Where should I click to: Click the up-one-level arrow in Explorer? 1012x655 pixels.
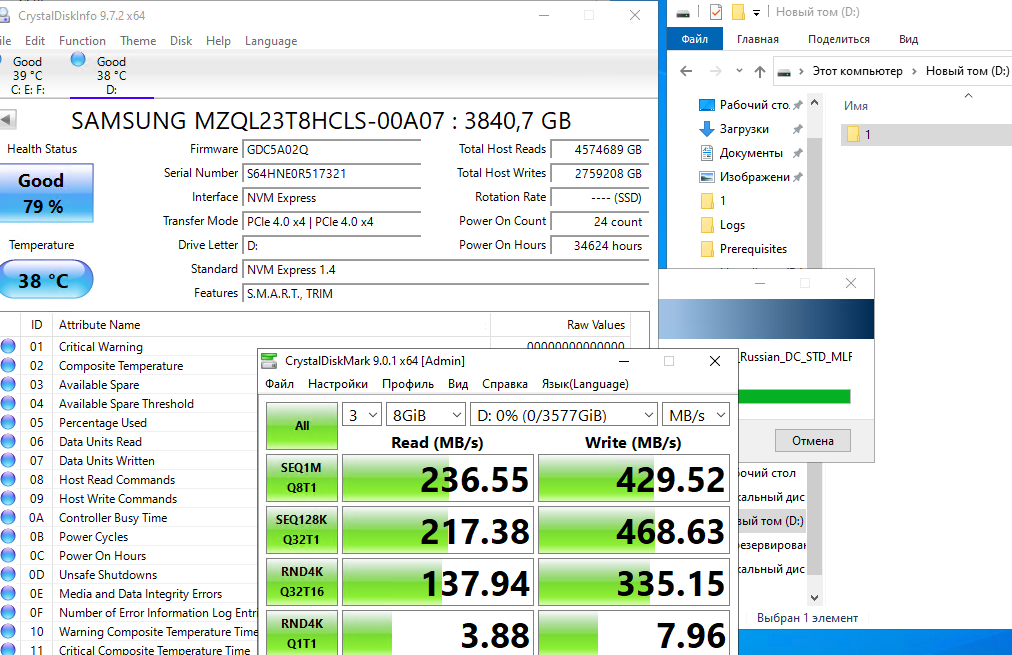760,72
